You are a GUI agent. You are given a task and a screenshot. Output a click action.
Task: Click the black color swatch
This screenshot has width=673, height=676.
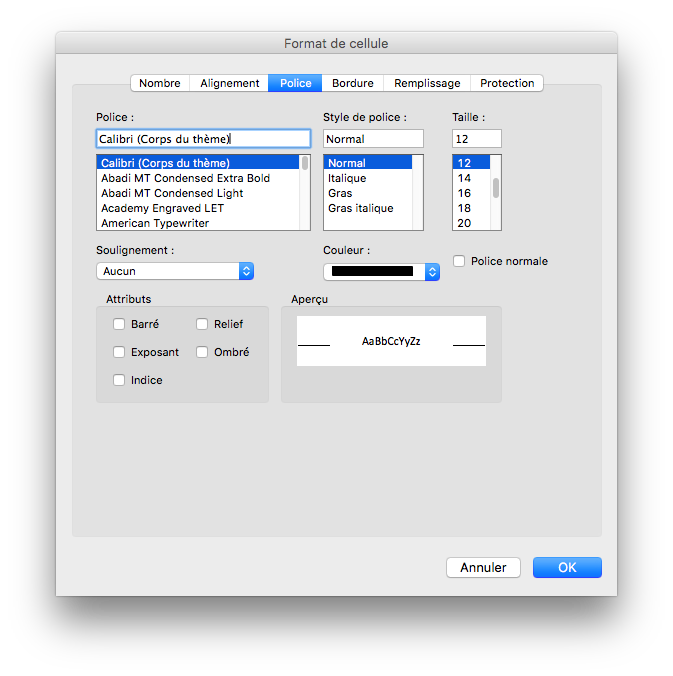[372, 271]
